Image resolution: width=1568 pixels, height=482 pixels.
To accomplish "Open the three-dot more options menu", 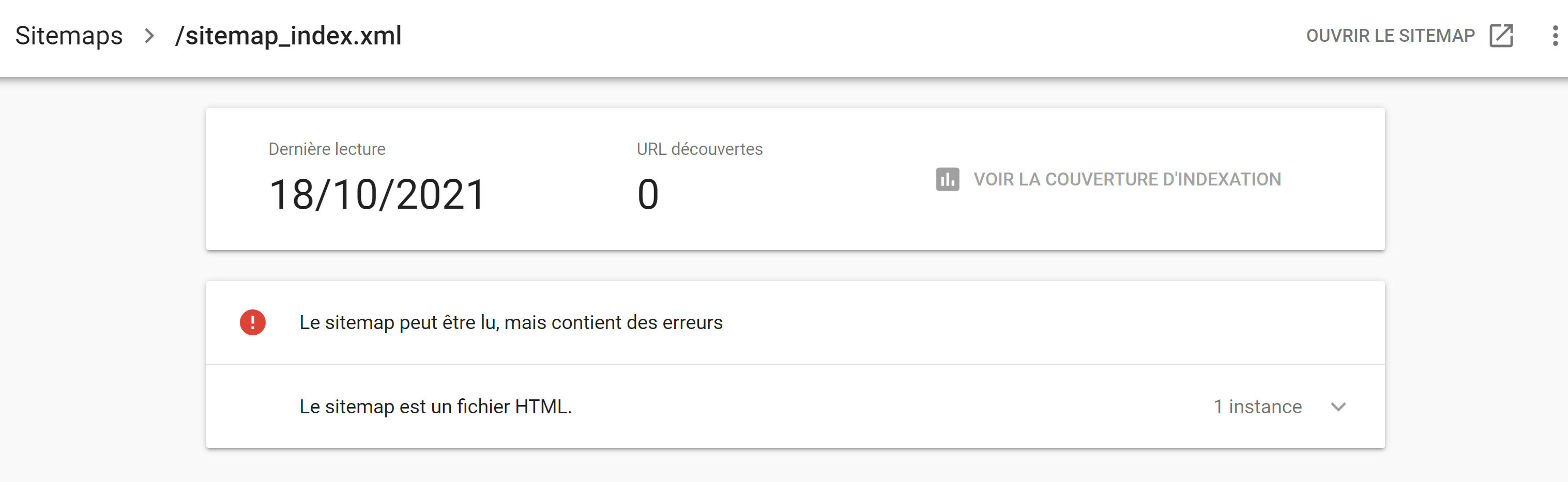I will (1555, 36).
